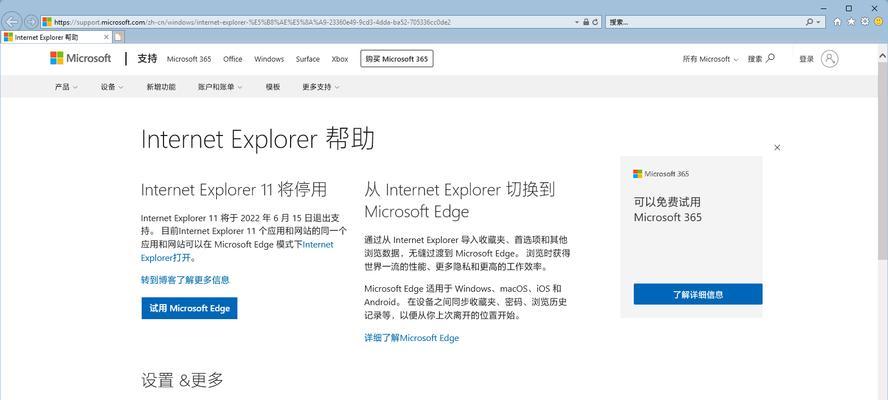Click the 可以免费试用 Microsoft 365 text
This screenshot has width=888, height=400.
[x=668, y=210]
